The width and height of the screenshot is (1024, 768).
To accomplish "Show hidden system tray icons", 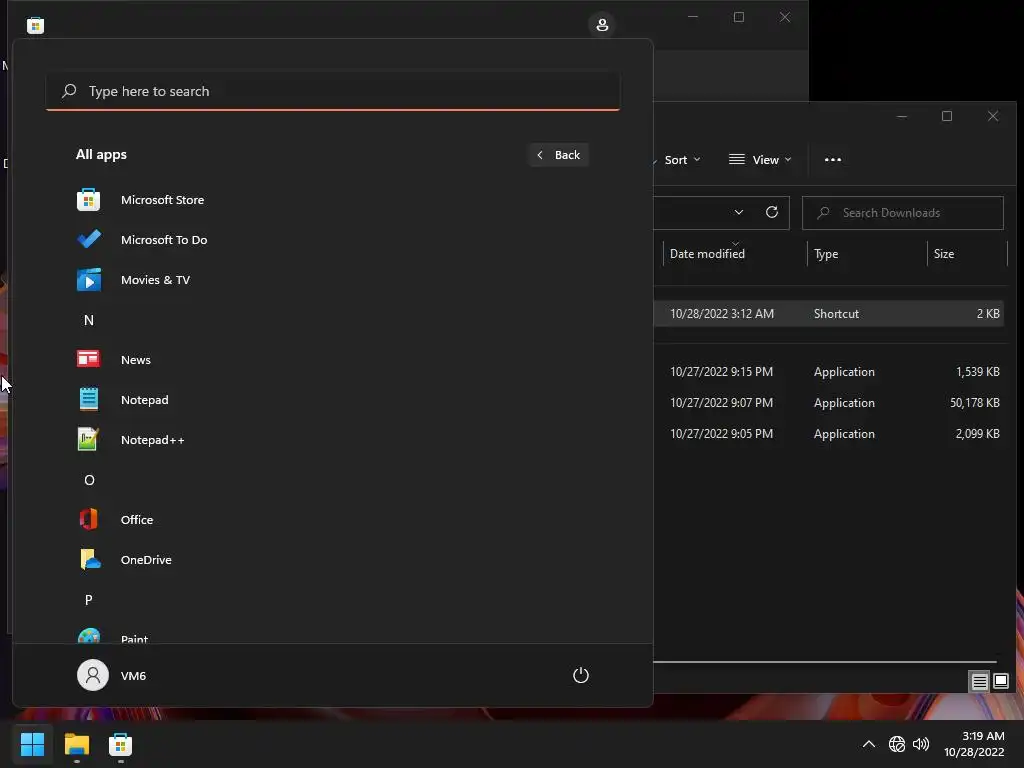I will (x=869, y=744).
